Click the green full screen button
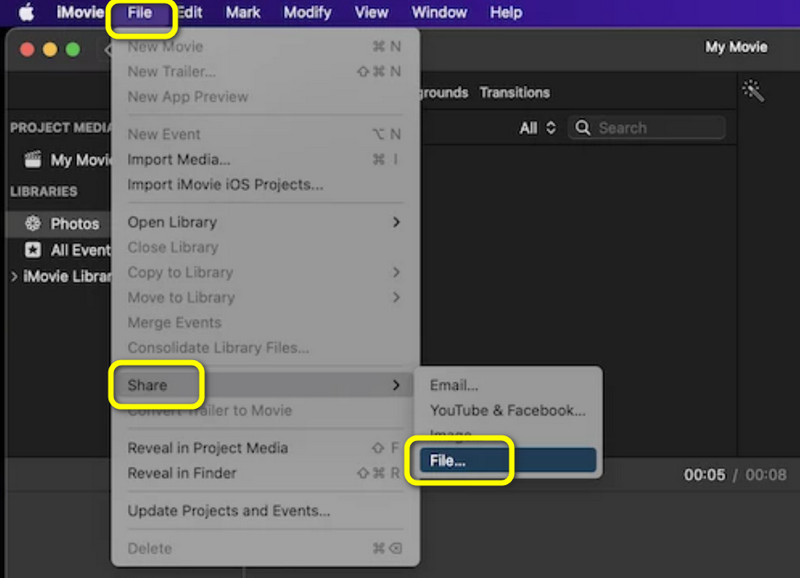 point(73,49)
